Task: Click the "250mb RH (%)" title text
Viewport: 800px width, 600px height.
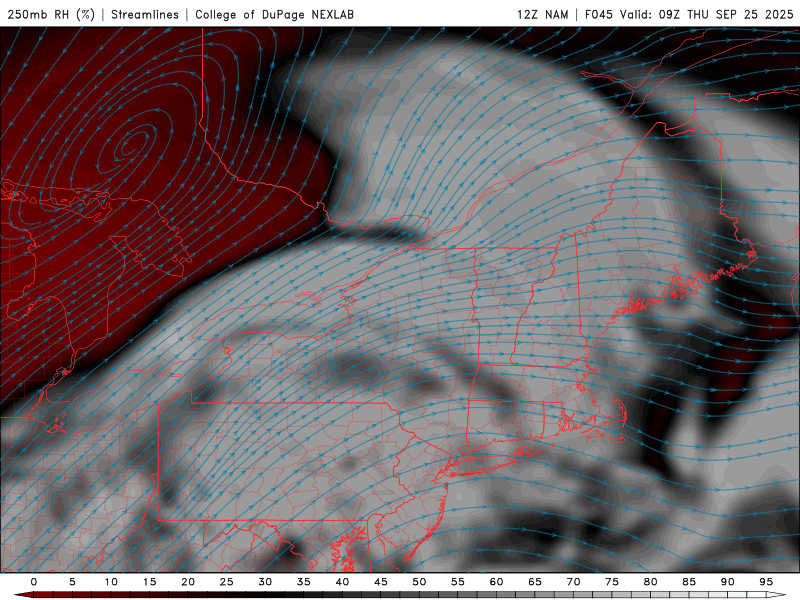Action: (51, 14)
